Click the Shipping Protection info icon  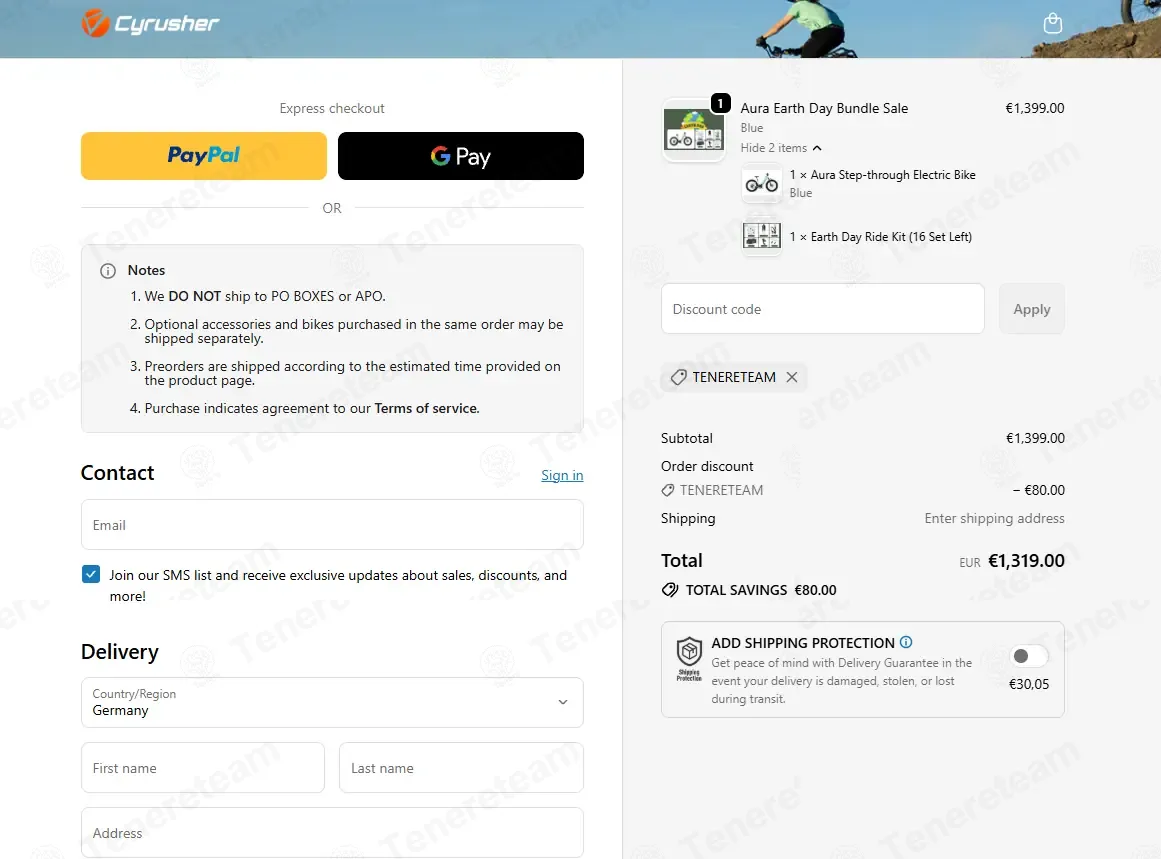(906, 642)
